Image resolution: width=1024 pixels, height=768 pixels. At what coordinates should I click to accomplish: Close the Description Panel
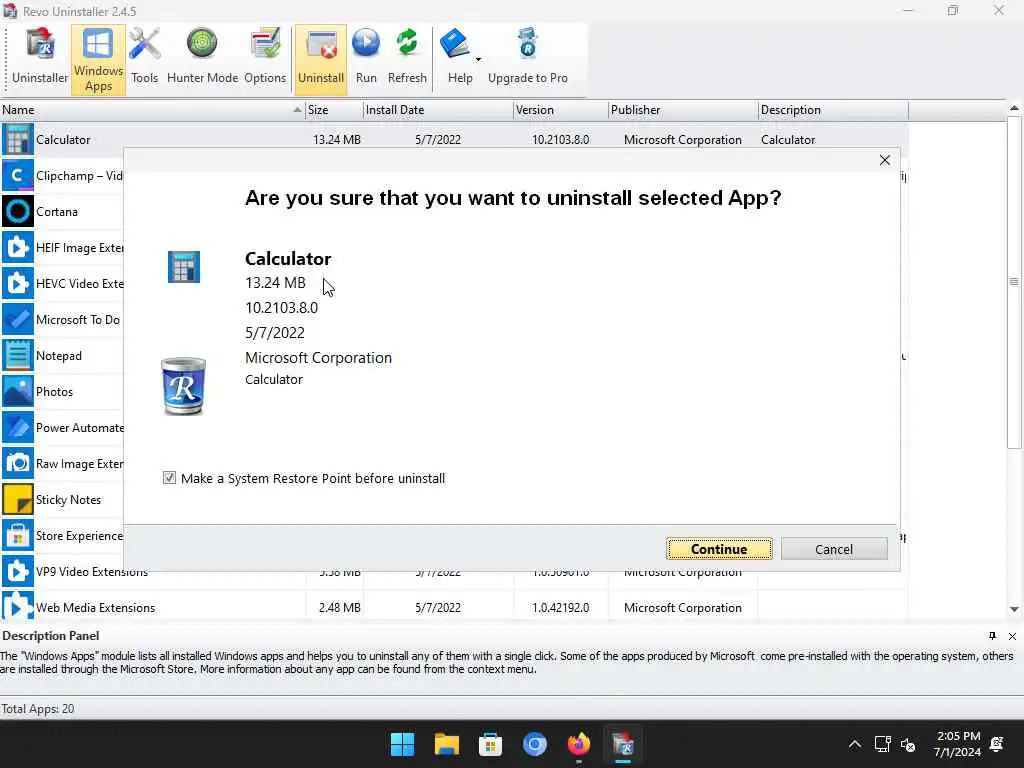click(1012, 636)
